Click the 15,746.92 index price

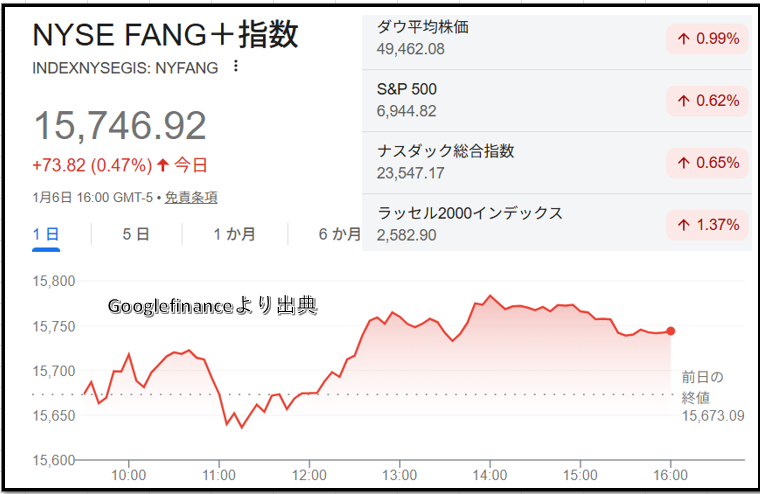coord(120,126)
